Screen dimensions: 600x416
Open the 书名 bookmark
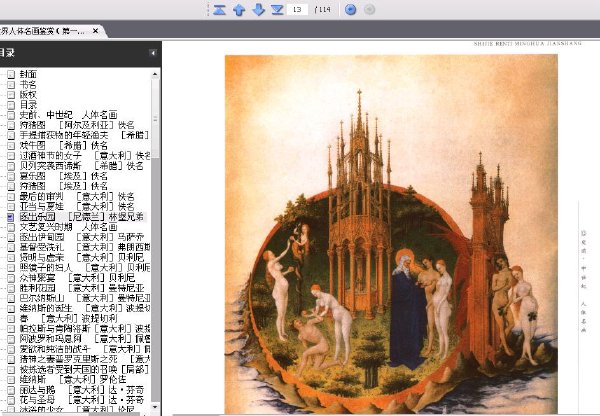coord(28,84)
